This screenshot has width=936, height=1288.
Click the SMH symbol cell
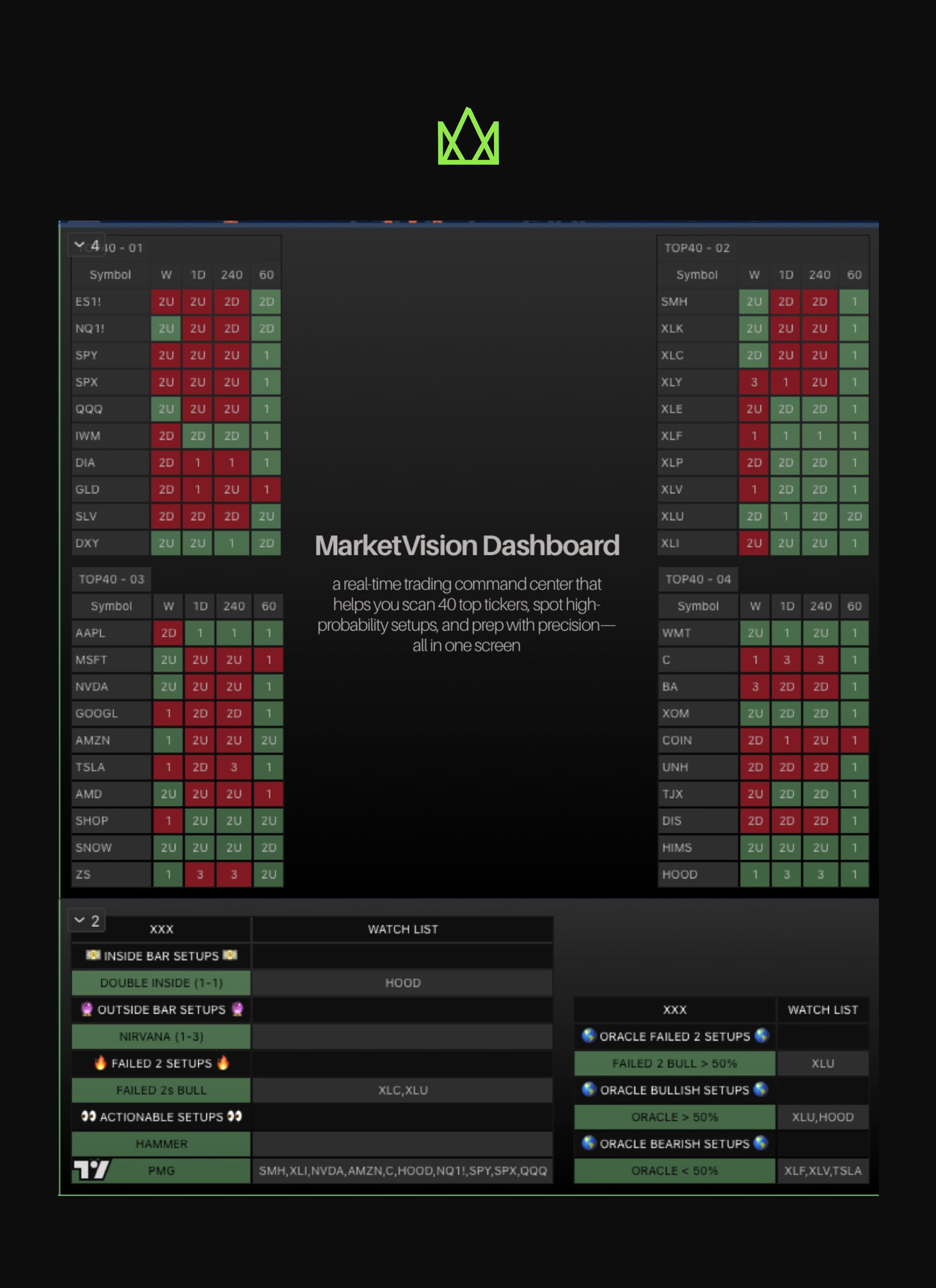pyautogui.click(x=697, y=301)
